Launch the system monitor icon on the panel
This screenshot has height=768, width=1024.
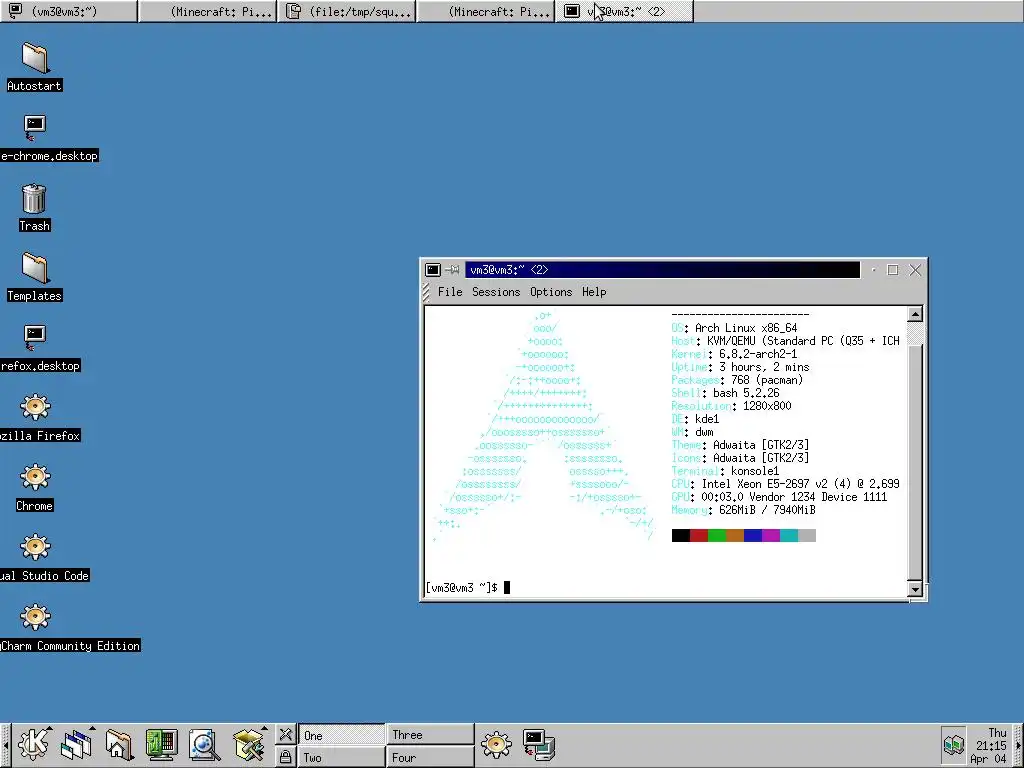point(161,744)
